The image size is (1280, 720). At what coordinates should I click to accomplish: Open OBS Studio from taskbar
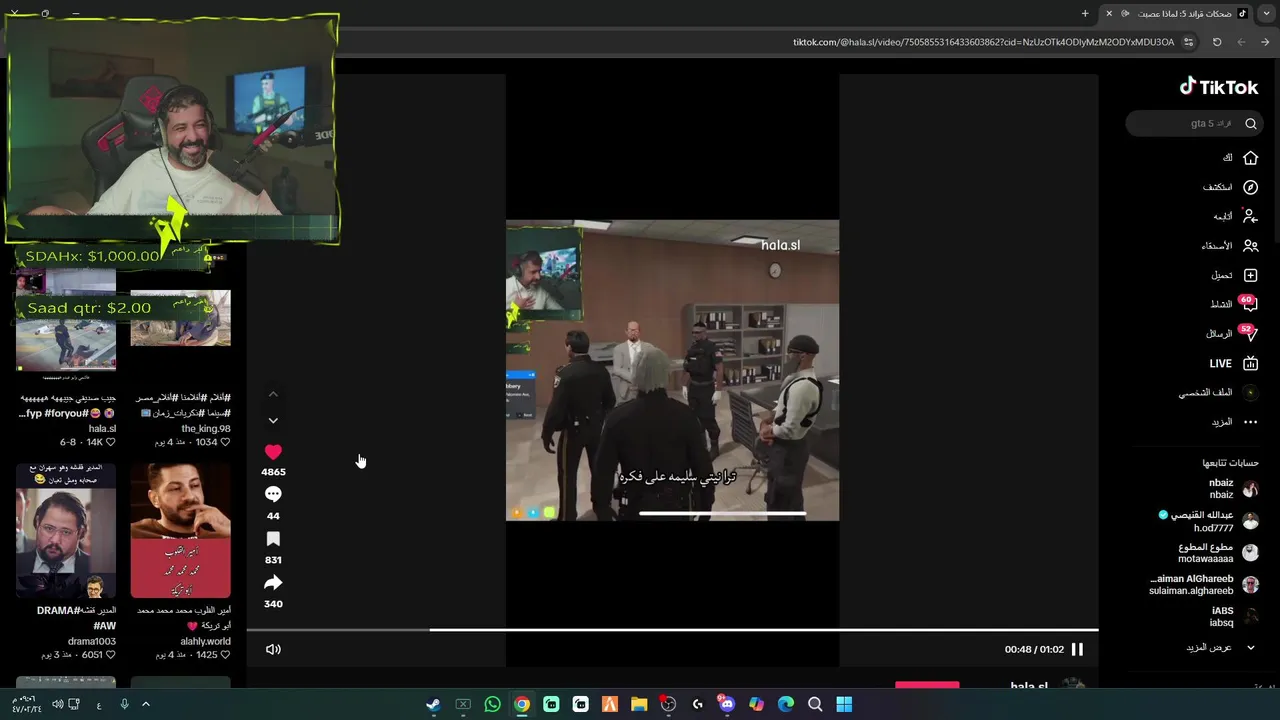[x=668, y=704]
